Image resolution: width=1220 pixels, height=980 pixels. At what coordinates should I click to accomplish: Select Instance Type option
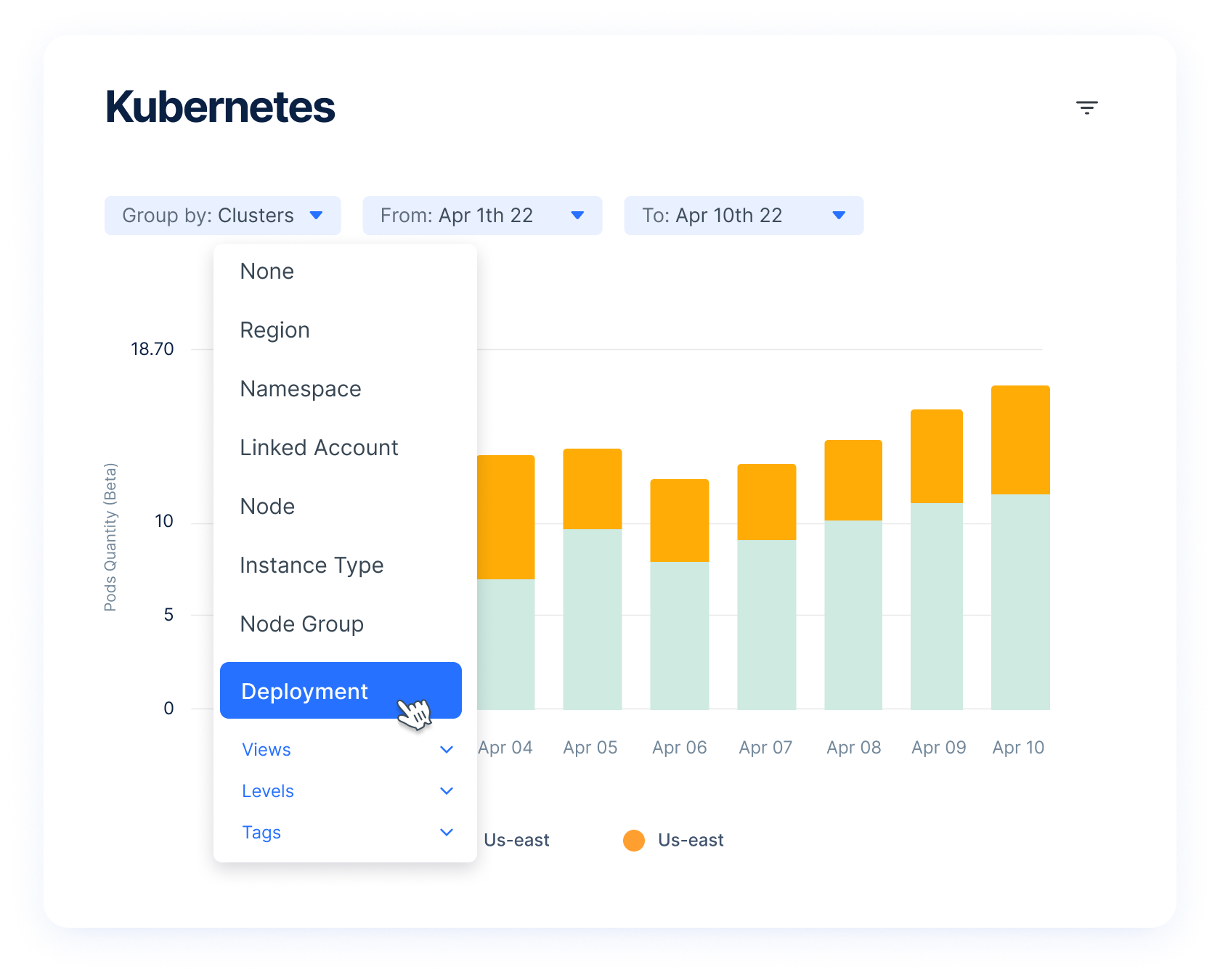(312, 565)
